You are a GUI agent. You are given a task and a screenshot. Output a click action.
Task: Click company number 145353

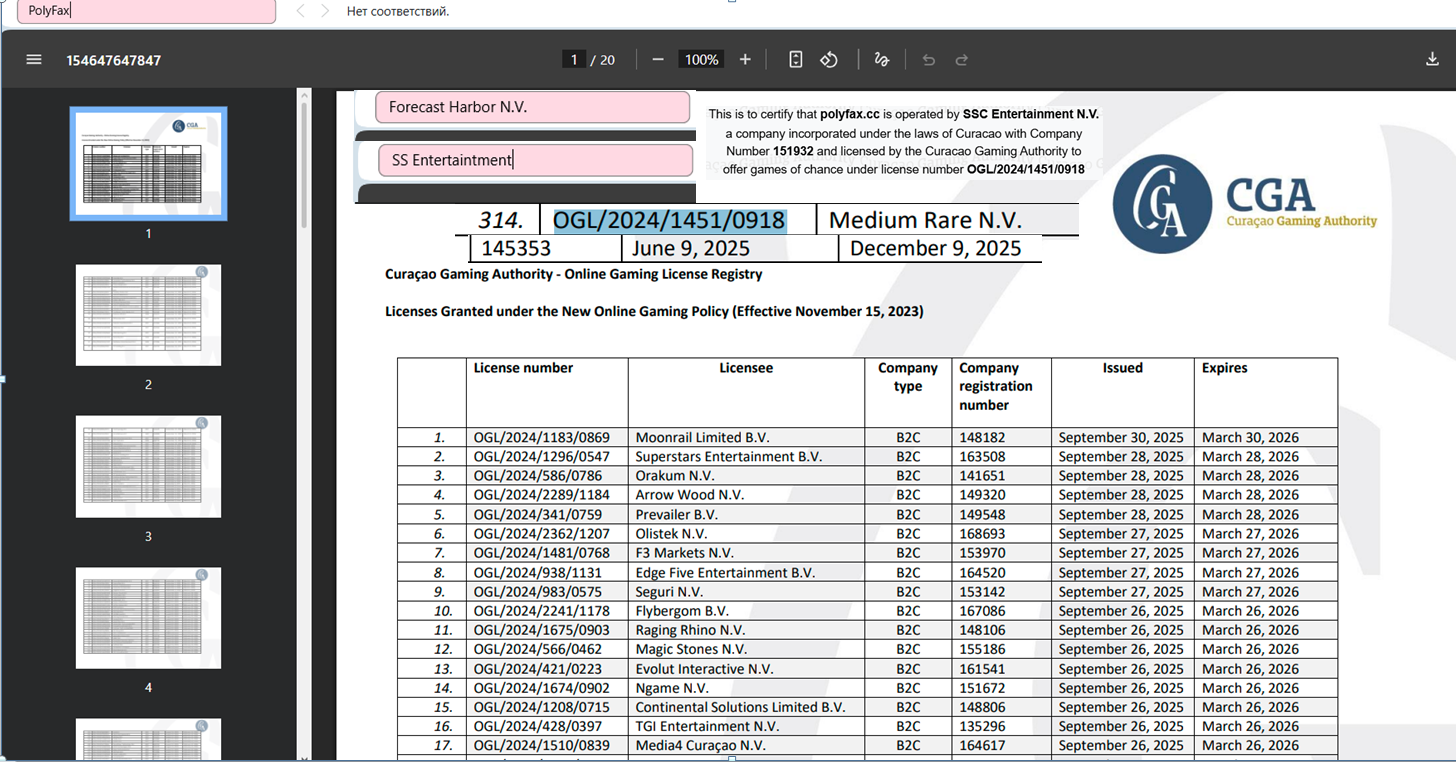[x=516, y=248]
